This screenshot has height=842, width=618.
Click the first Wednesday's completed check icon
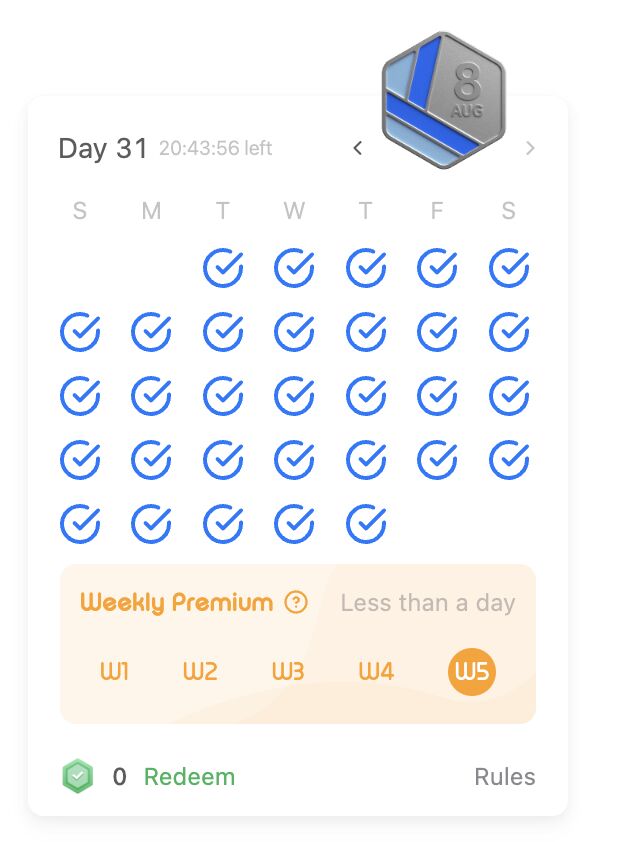tap(294, 267)
